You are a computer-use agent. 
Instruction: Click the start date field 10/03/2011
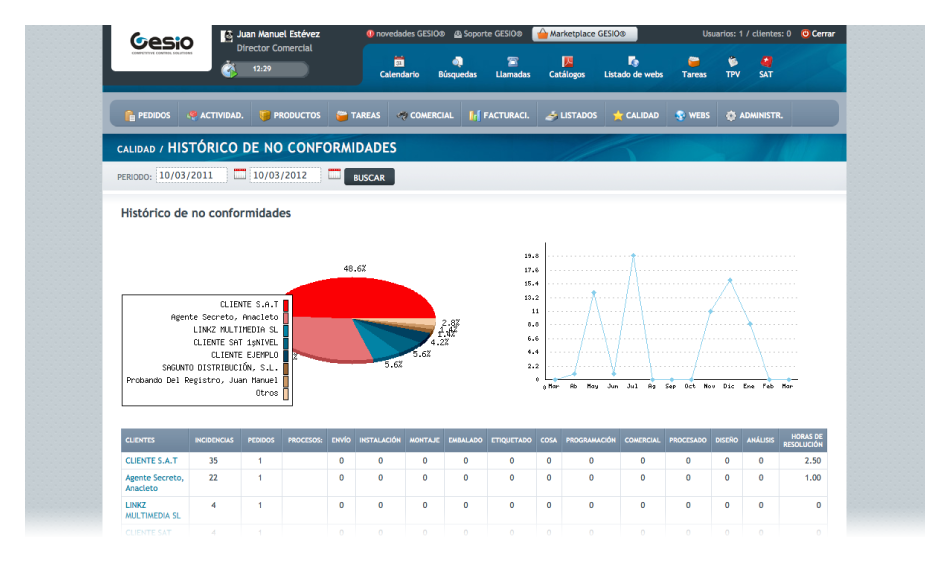click(191, 175)
